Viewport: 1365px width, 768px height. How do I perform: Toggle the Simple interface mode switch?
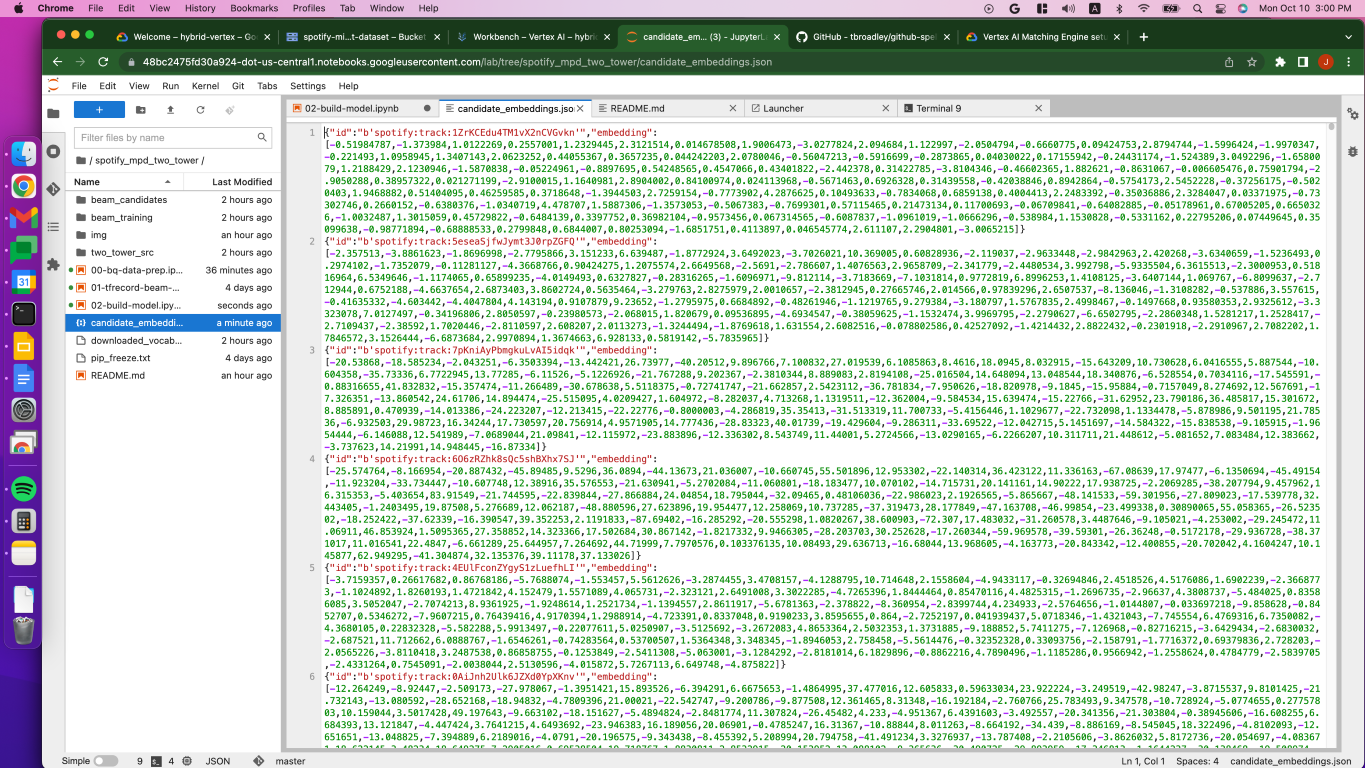[105, 761]
